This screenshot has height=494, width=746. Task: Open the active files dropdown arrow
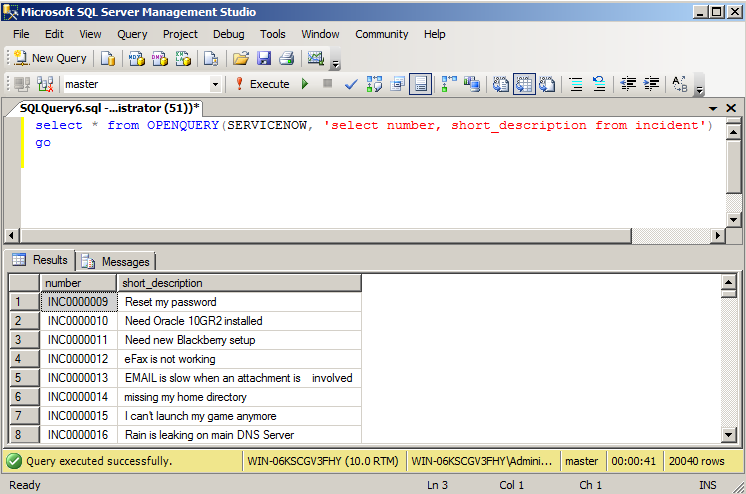click(x=713, y=109)
